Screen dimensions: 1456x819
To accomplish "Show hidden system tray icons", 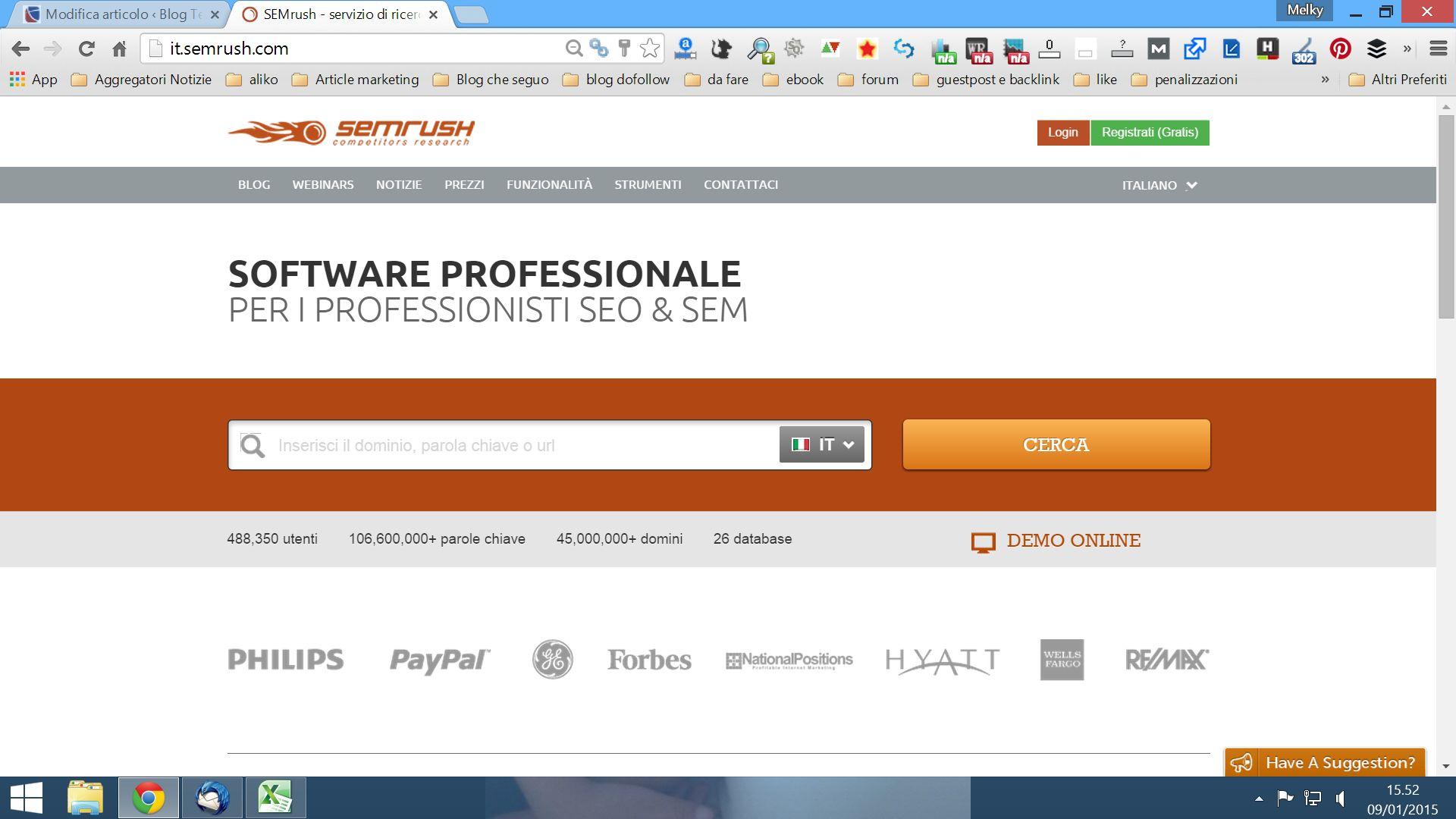I will 1259,799.
